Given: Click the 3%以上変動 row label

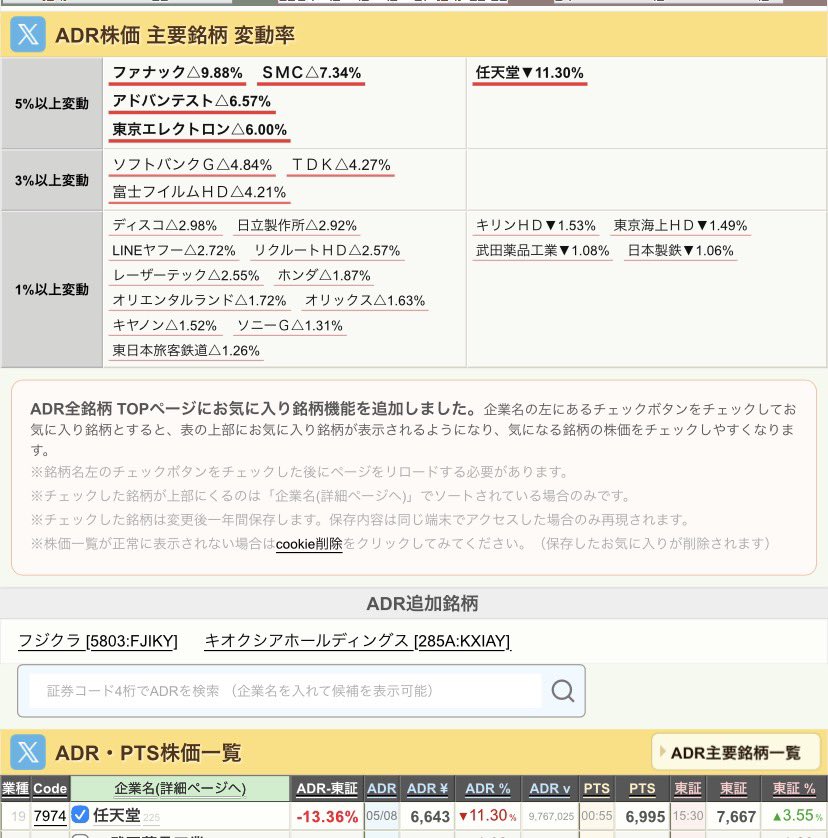Looking at the screenshot, I should pos(52,180).
